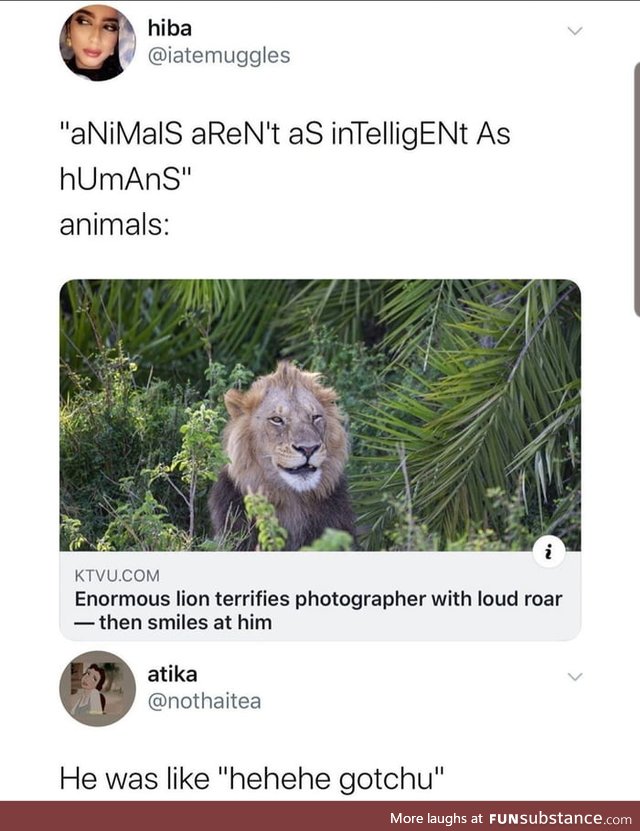The image size is (640, 831).
Task: Open the @iatemuggles handle
Action: click(x=219, y=56)
